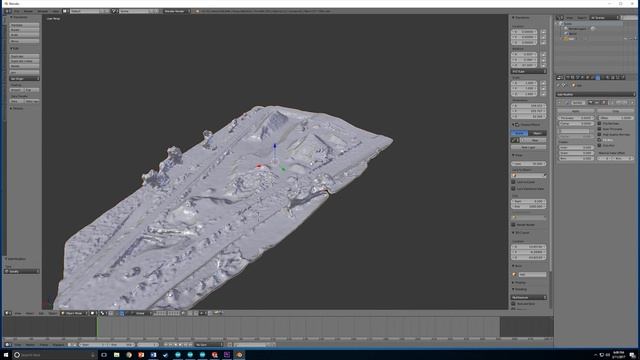Enable the Flip Normals checkbox
The width and height of the screenshot is (640, 360).
(x=599, y=123)
